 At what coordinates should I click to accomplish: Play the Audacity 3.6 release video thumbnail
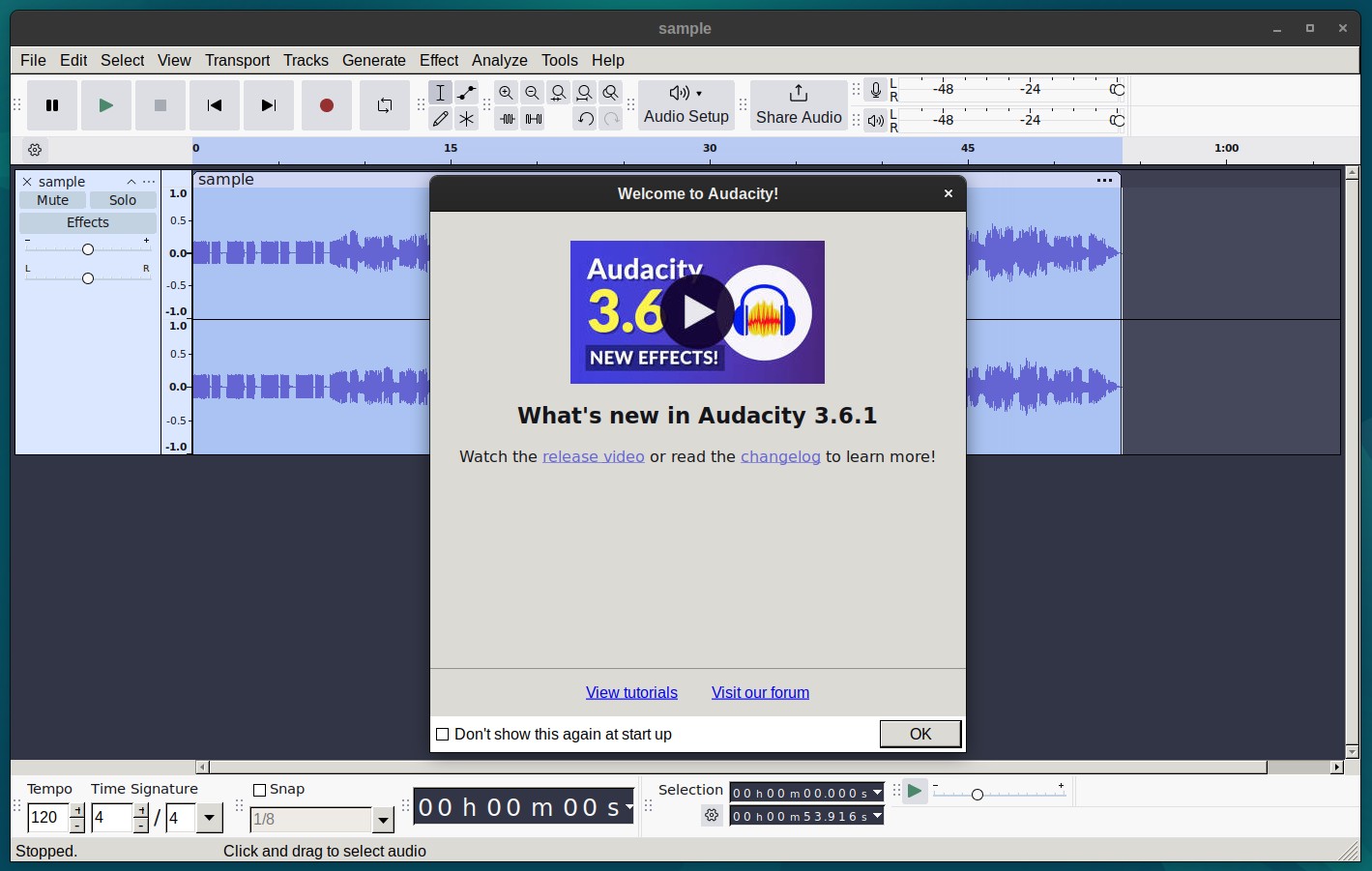[697, 312]
